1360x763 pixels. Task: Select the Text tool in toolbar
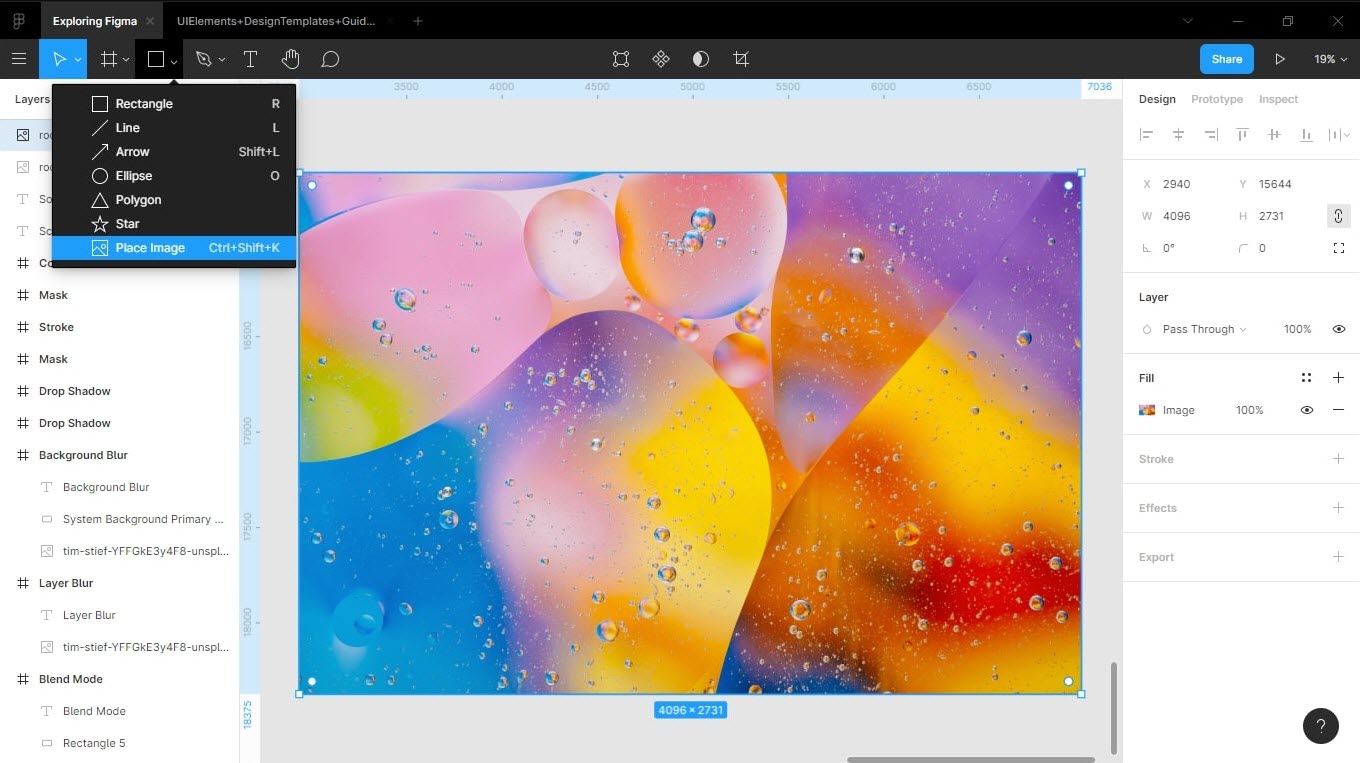tap(250, 60)
